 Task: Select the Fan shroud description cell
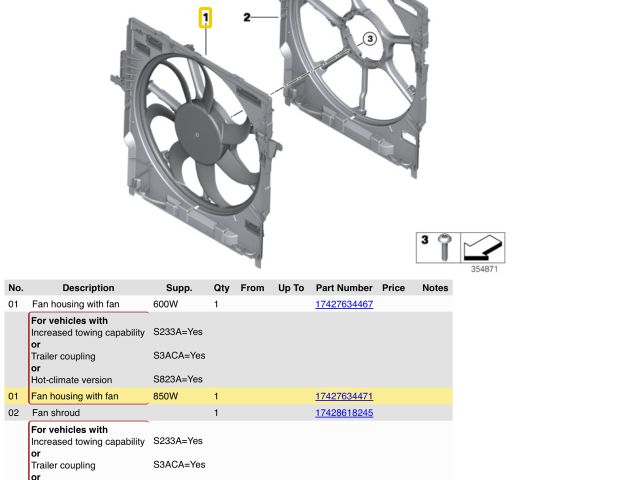coord(55,413)
